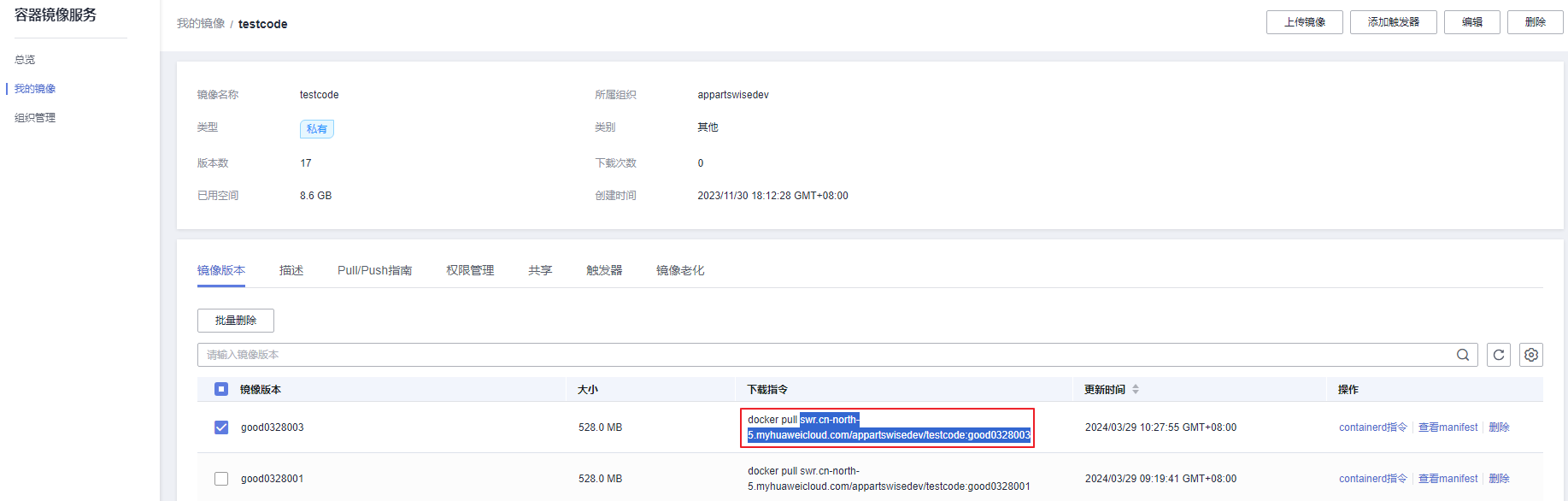This screenshot has width=1568, height=501.
Task: Show the 镜像老化 tab
Action: (679, 270)
